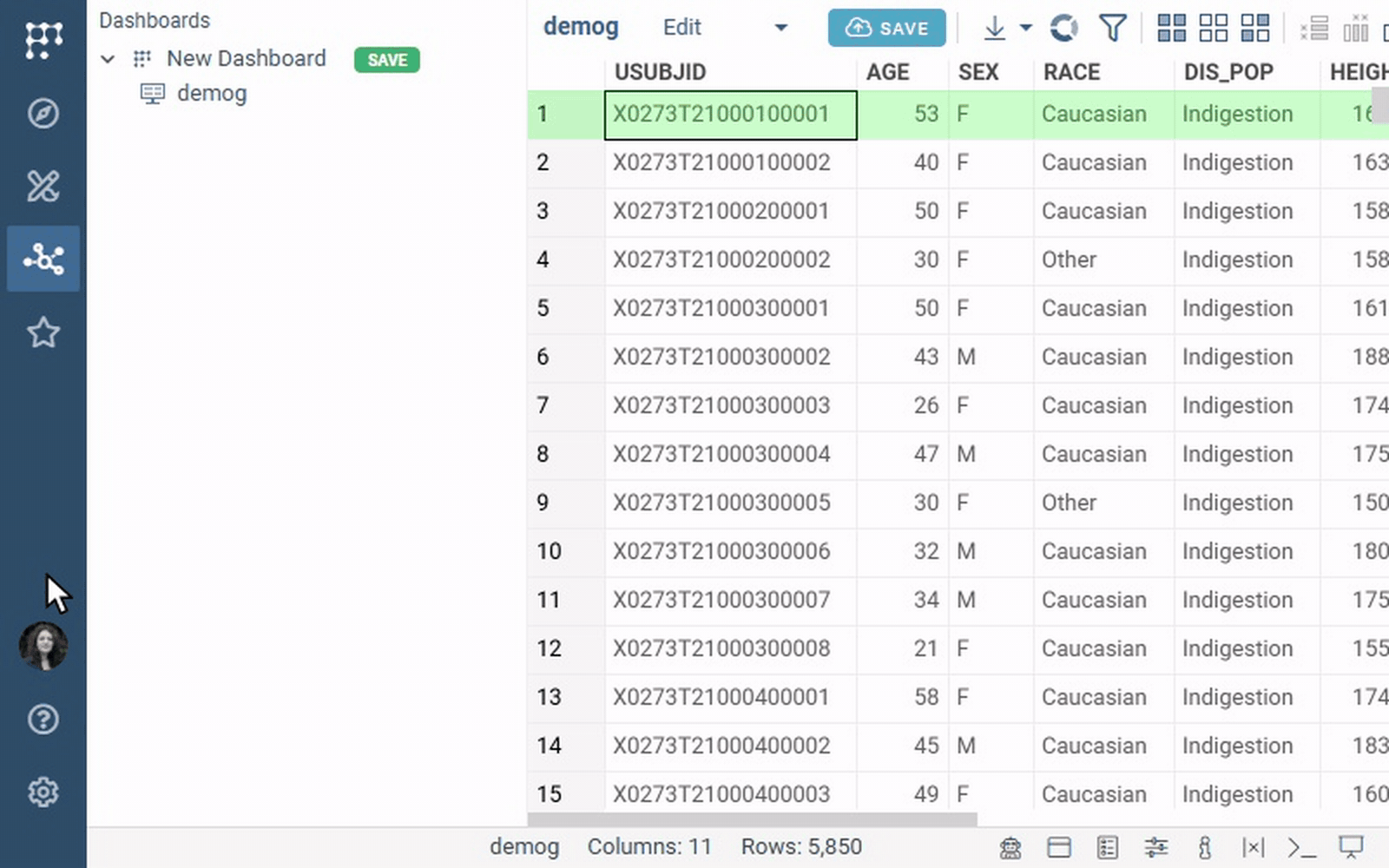Select cell X0273T21000100002
Viewport: 1389px width, 868px height.
tap(731, 162)
